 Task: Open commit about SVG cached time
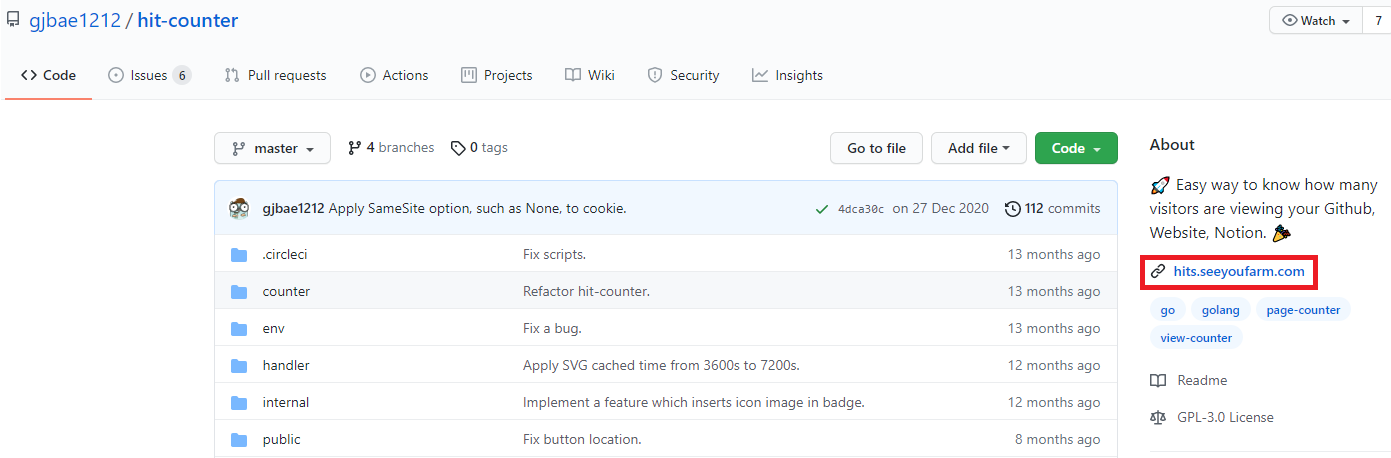click(x=661, y=365)
